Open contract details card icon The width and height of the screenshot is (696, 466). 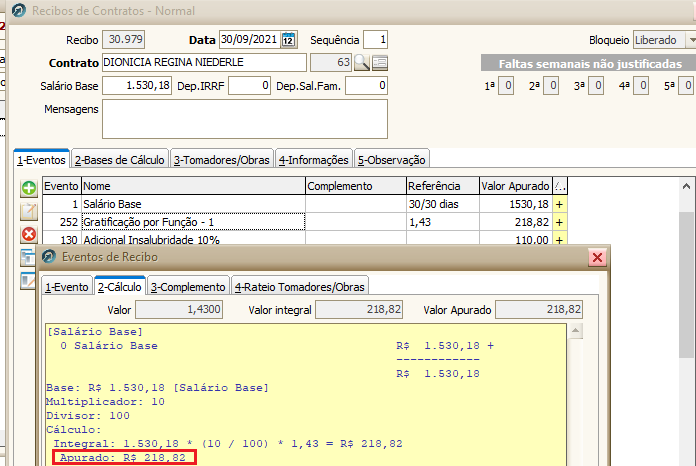click(380, 63)
